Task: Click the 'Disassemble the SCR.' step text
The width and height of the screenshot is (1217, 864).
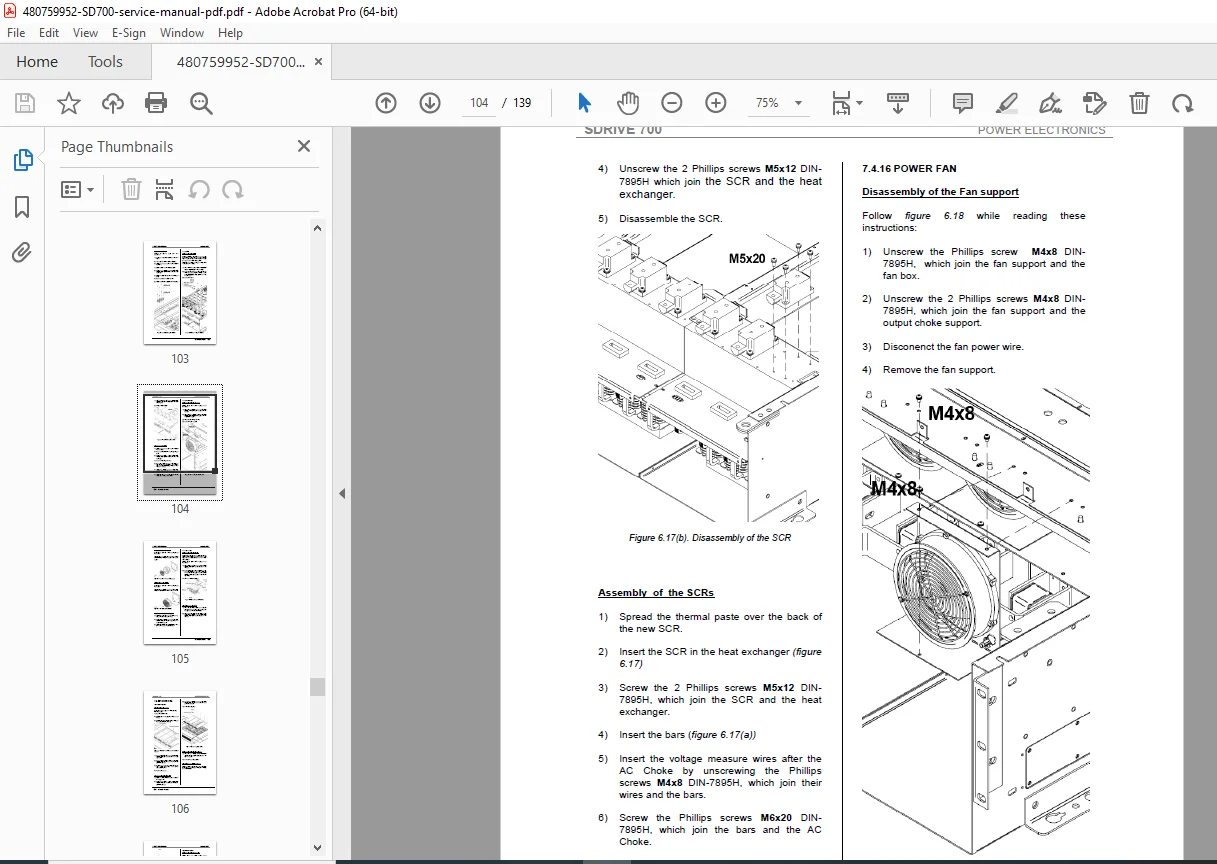Action: coord(670,218)
